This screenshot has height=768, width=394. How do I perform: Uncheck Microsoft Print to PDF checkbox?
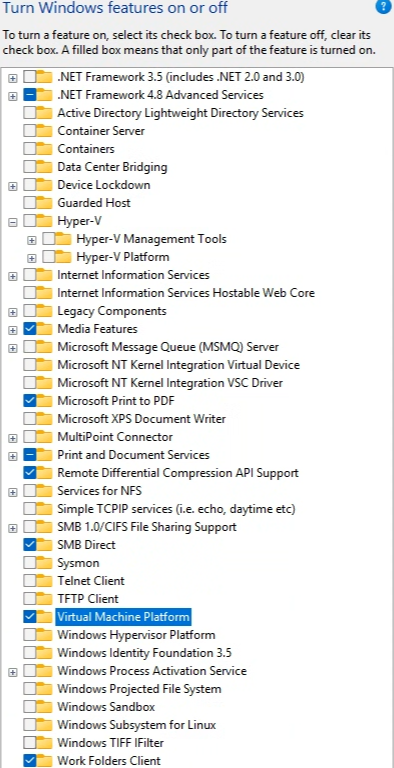tap(29, 401)
